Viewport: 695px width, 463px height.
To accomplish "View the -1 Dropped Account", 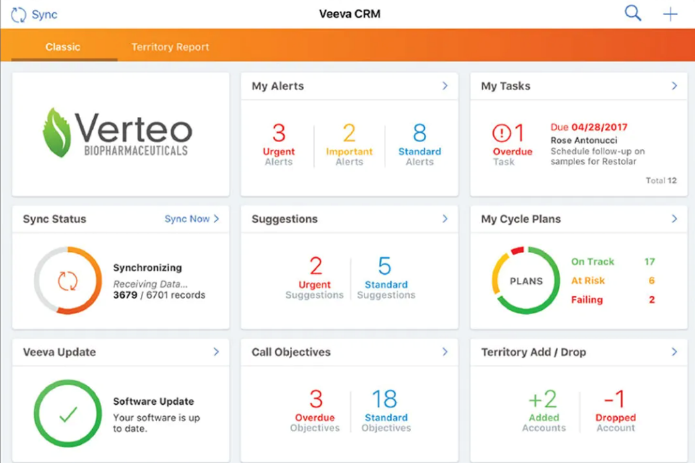I will (x=615, y=410).
